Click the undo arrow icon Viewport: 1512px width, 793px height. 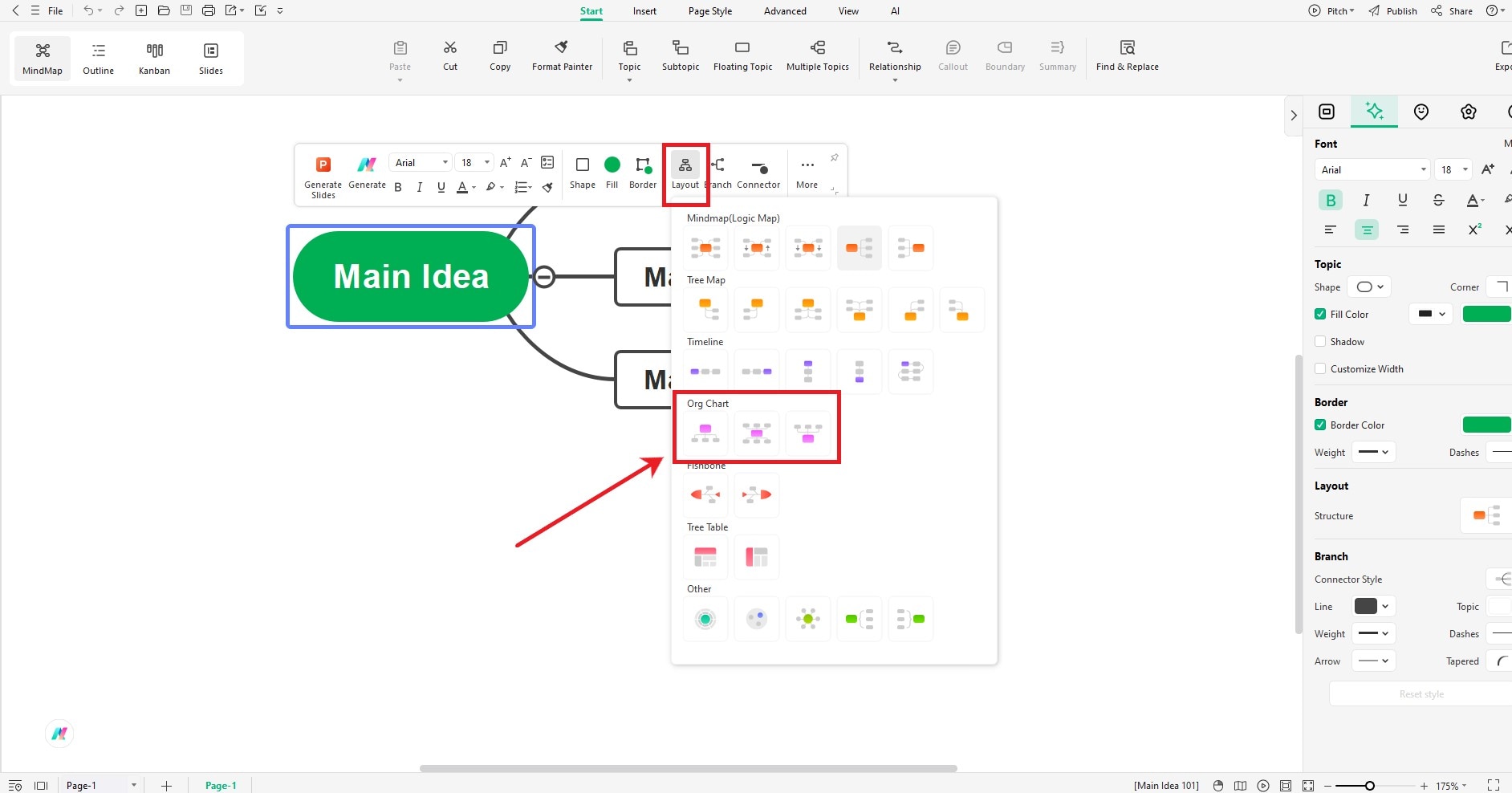[x=88, y=10]
